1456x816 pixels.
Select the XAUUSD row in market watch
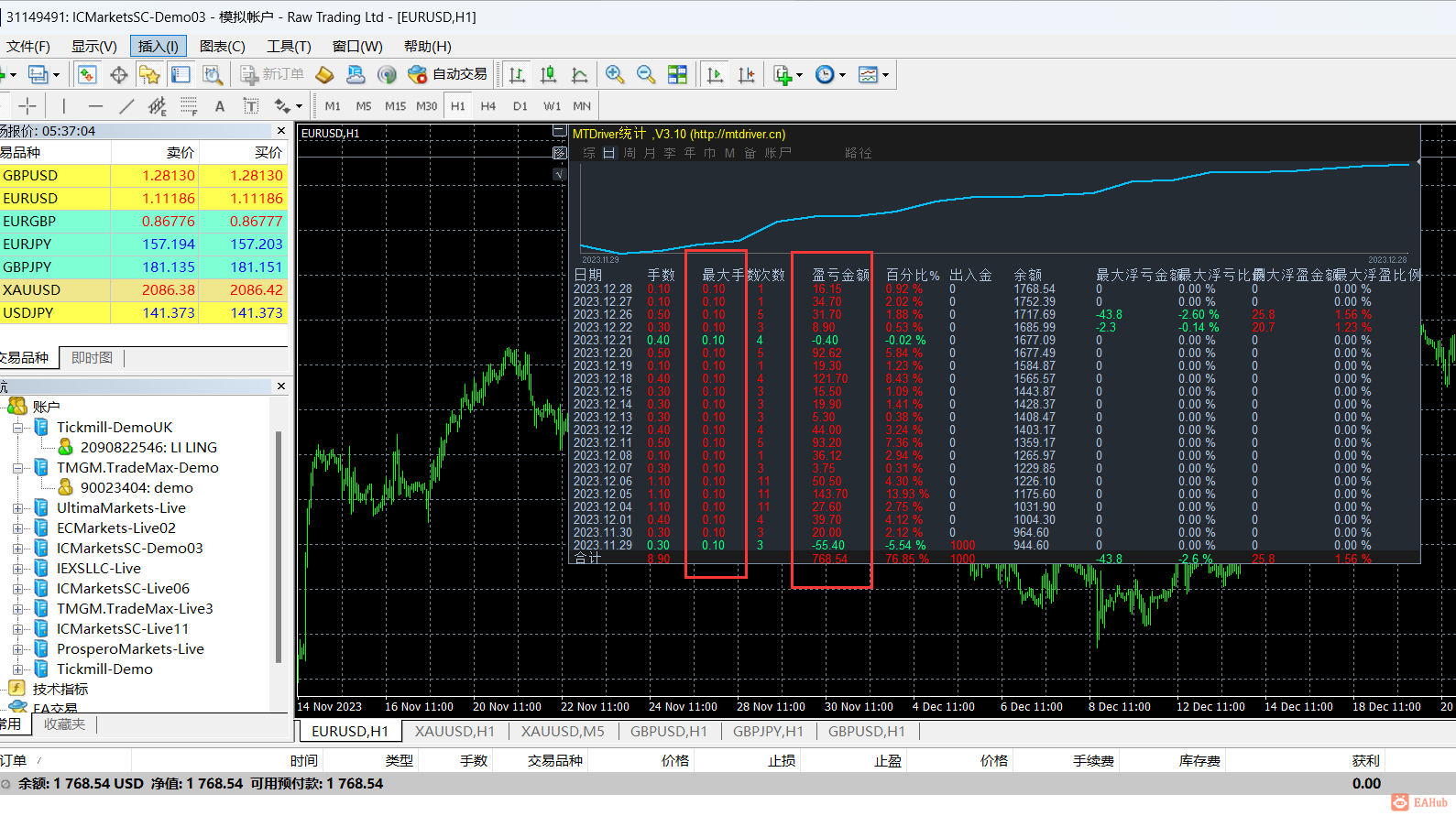55,290
